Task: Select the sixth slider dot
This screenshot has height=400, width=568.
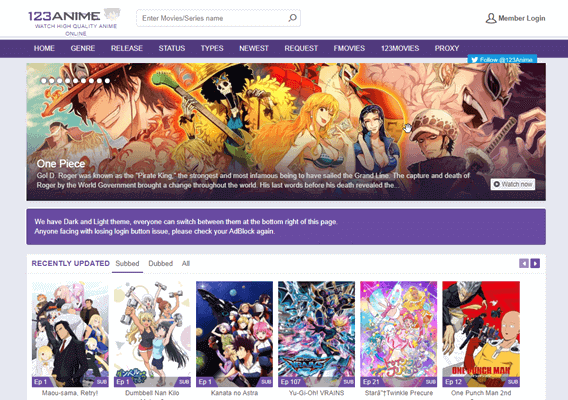Action: [x=84, y=81]
